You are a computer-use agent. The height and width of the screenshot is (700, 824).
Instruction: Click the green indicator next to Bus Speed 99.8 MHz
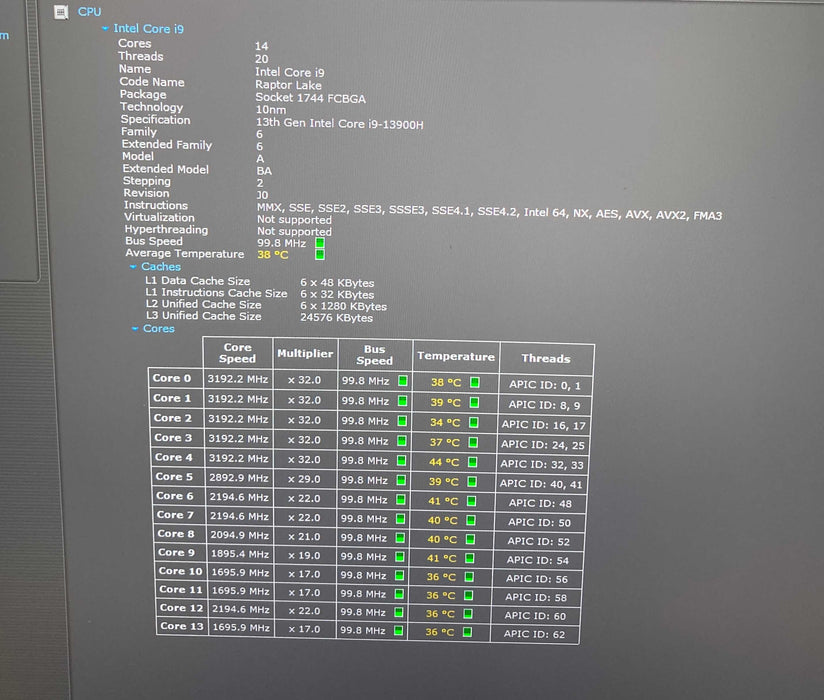pyautogui.click(x=320, y=243)
